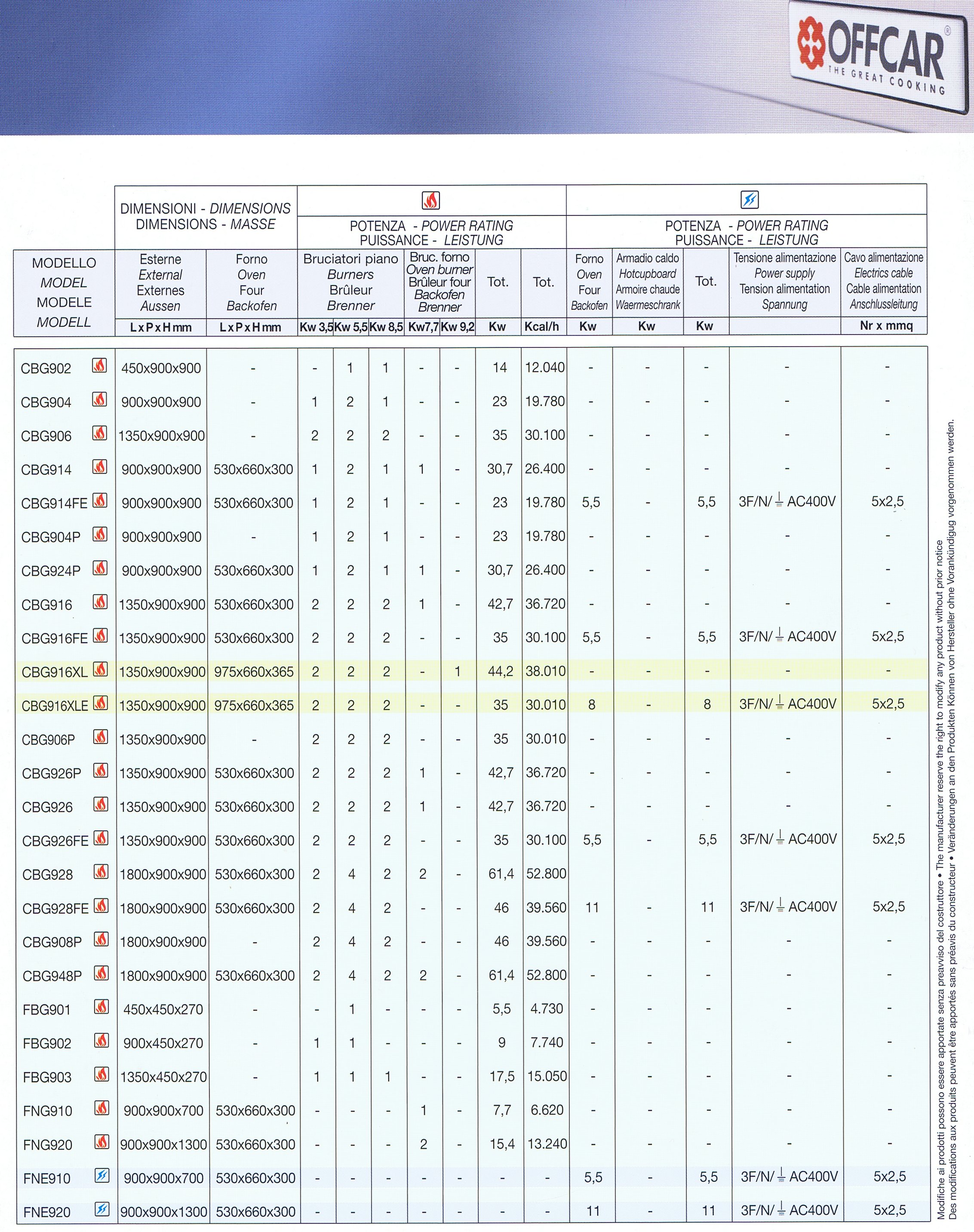Click the gas flame icon in table header
The image size is (974, 1232).
[430, 200]
